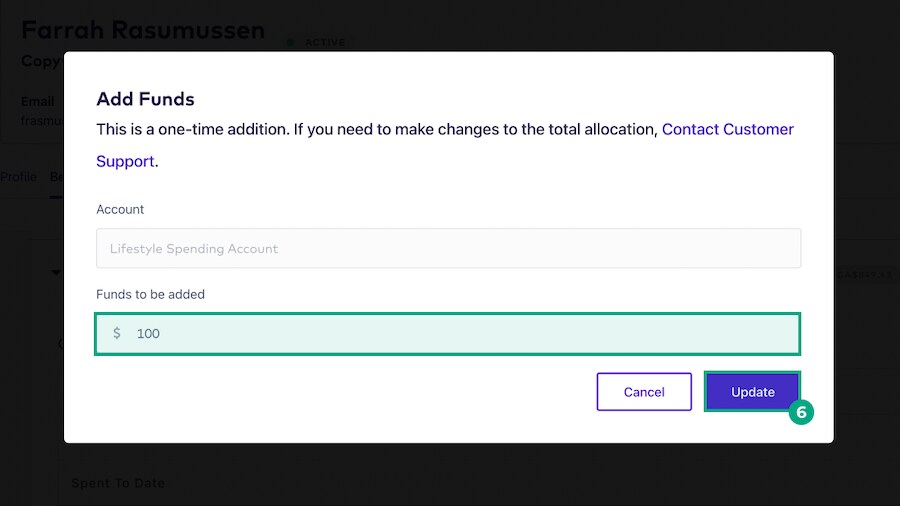Click the ACTIVE status label
Viewport: 900px width, 506px height.
325,42
